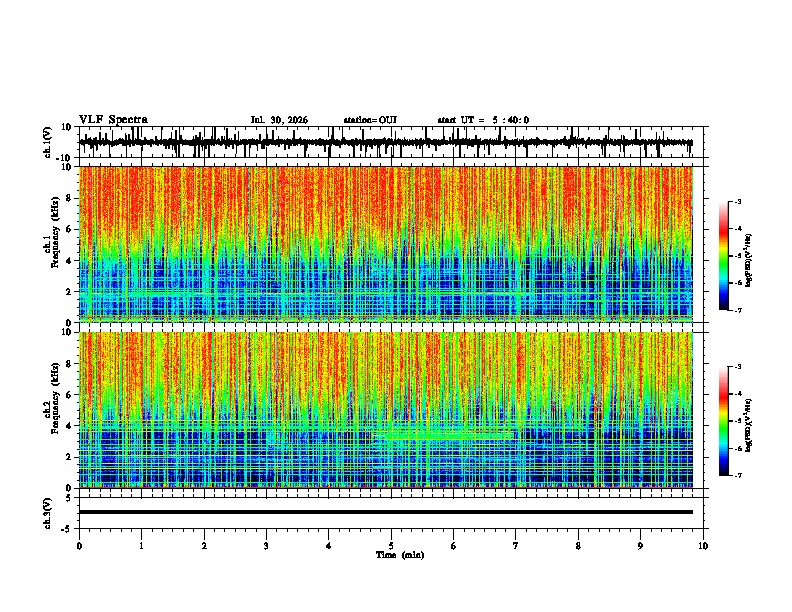The height and width of the screenshot is (612, 792).
Task: Click time axis tick label "3"
Action: click(x=266, y=546)
